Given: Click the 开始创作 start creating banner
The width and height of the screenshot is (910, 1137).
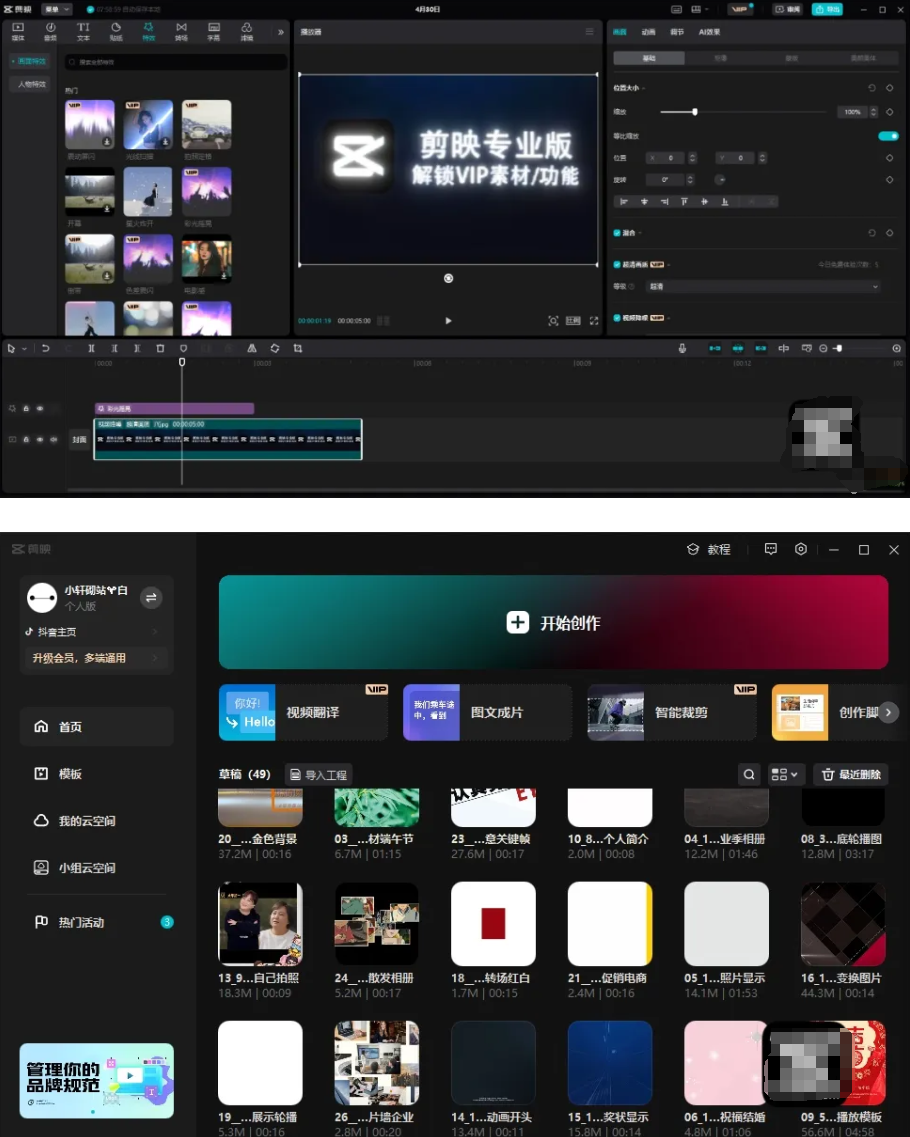Looking at the screenshot, I should coord(553,622).
